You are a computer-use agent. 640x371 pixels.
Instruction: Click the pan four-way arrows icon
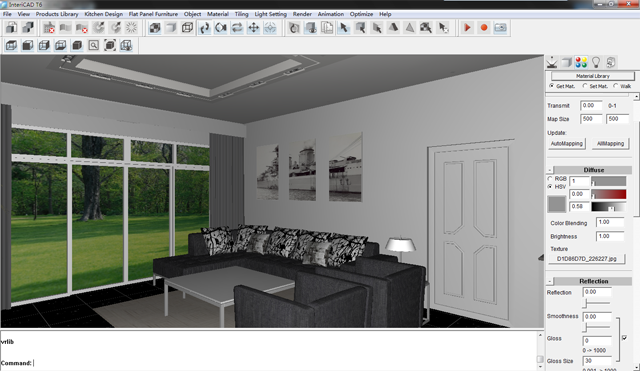coord(253,28)
